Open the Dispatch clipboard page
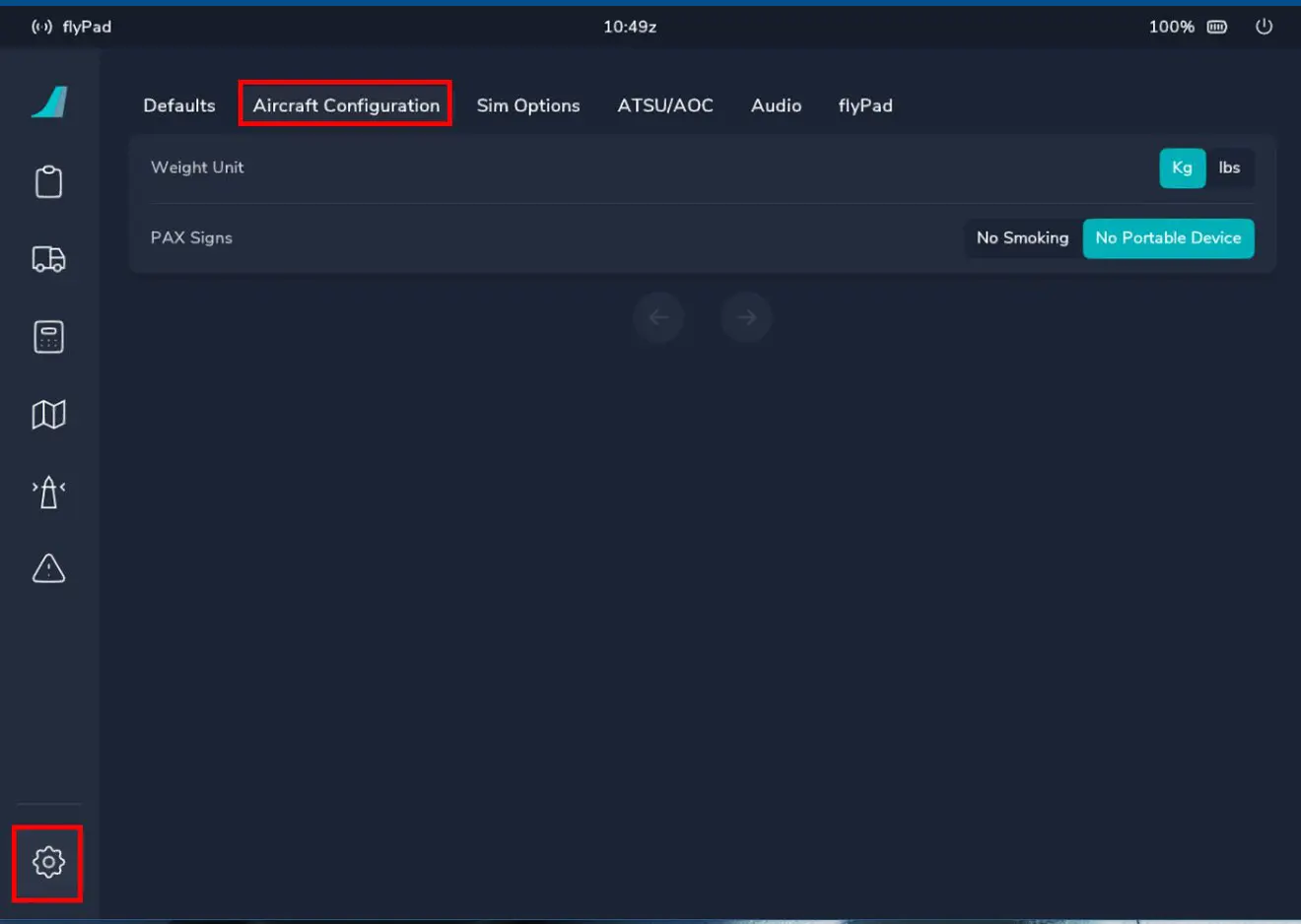The width and height of the screenshot is (1301, 924). click(x=48, y=181)
